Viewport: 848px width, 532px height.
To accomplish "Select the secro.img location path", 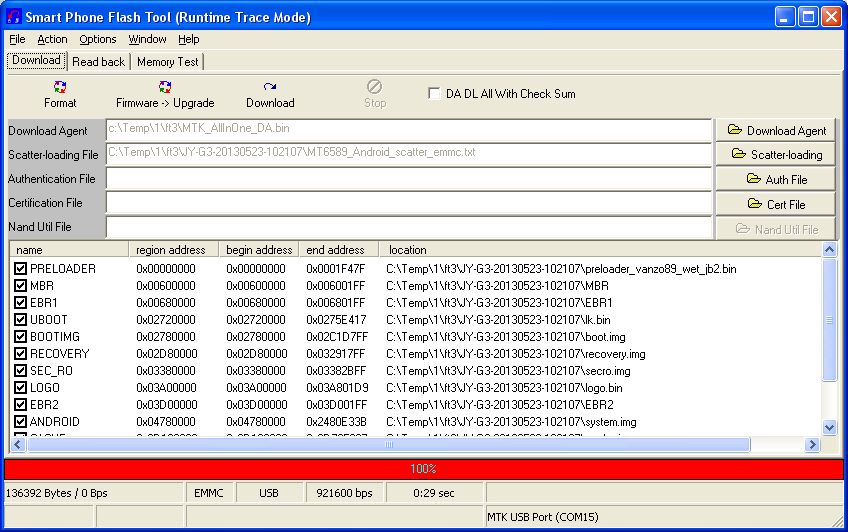I will (508, 371).
